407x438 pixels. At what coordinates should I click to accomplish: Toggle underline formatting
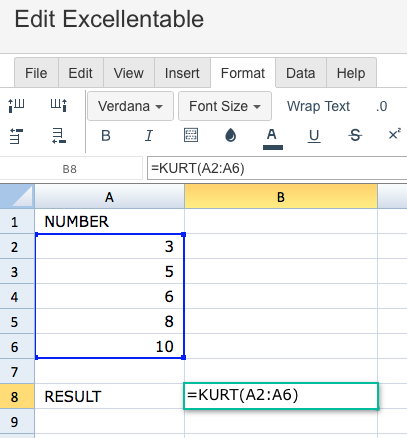(314, 136)
